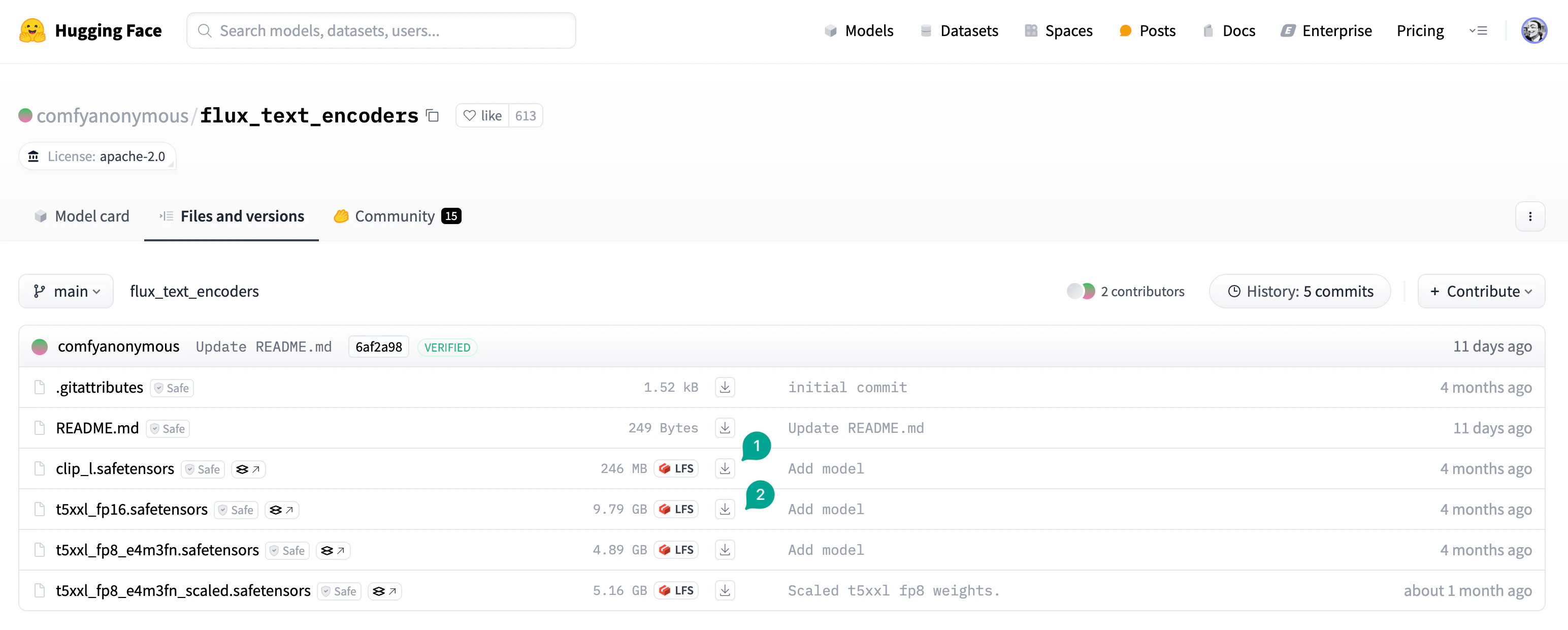Click the 6af2a98 commit hash
This screenshot has height=630, width=1568.
point(378,346)
